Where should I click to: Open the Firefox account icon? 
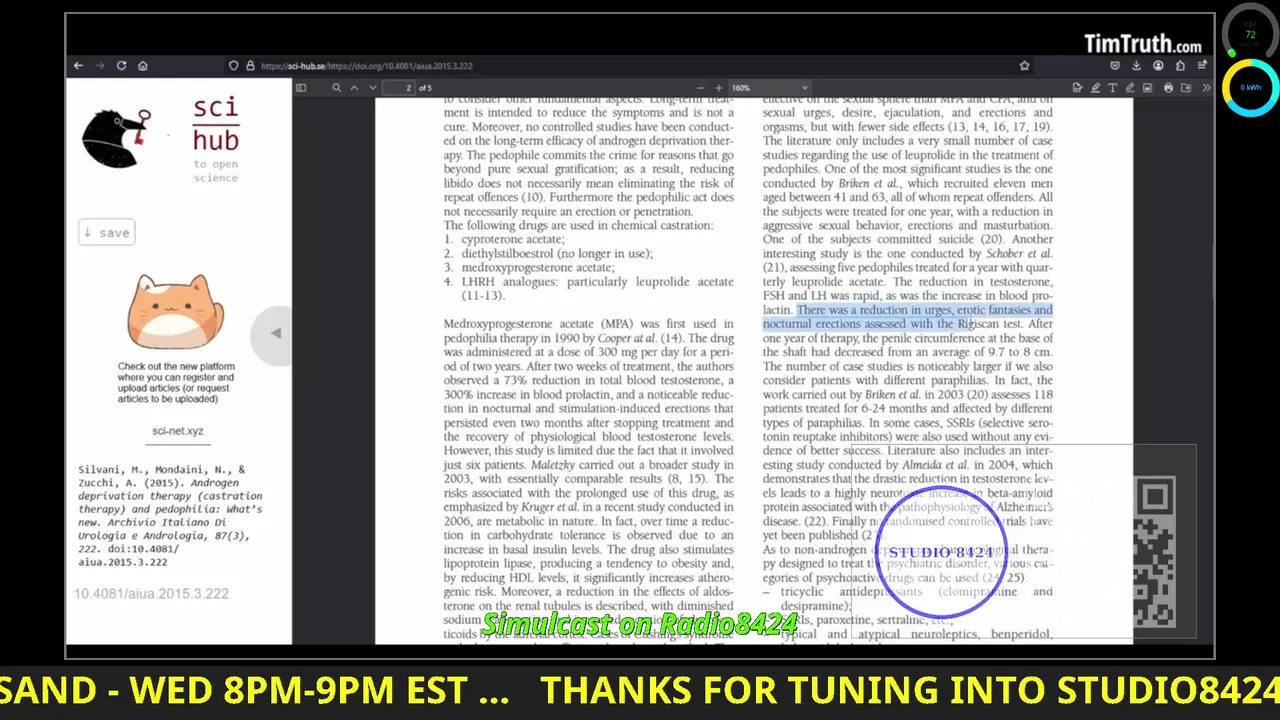click(1158, 66)
